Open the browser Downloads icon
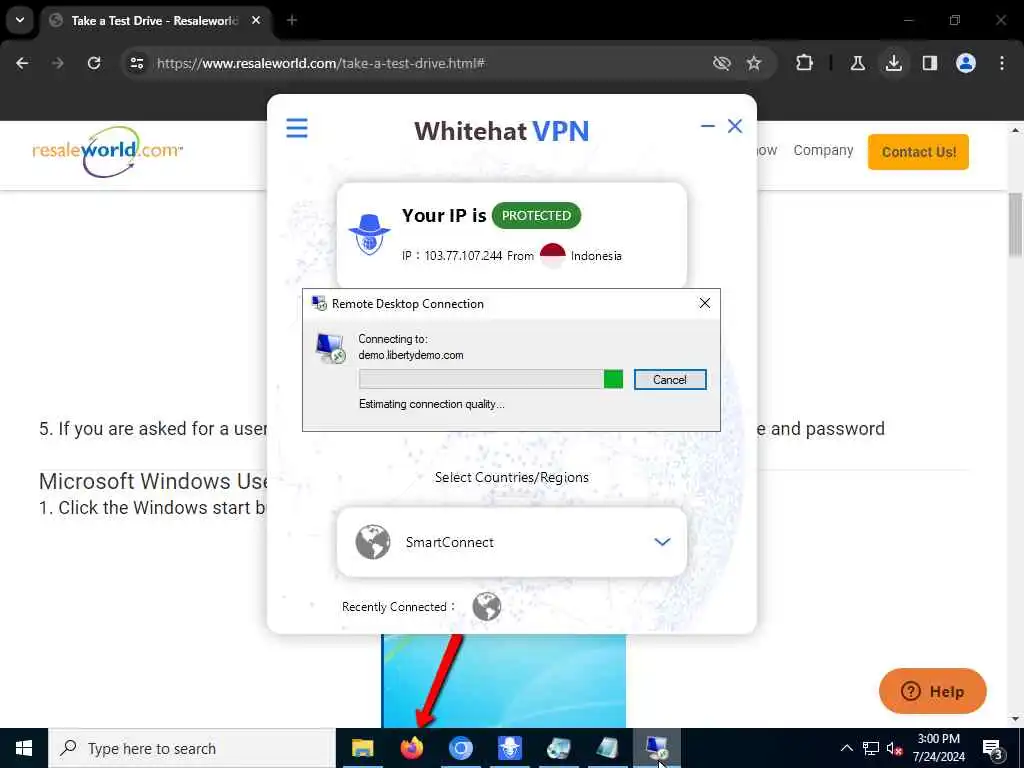1024x768 pixels. coord(893,63)
